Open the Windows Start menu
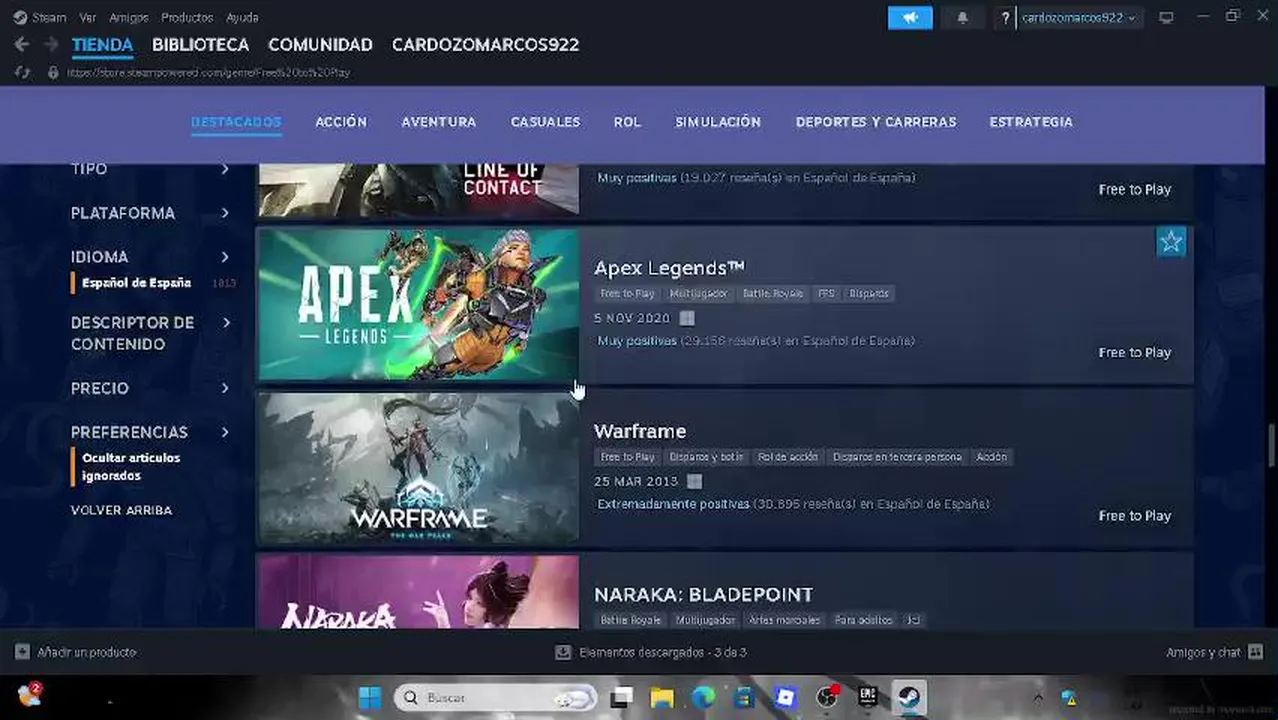1278x720 pixels. [370, 697]
